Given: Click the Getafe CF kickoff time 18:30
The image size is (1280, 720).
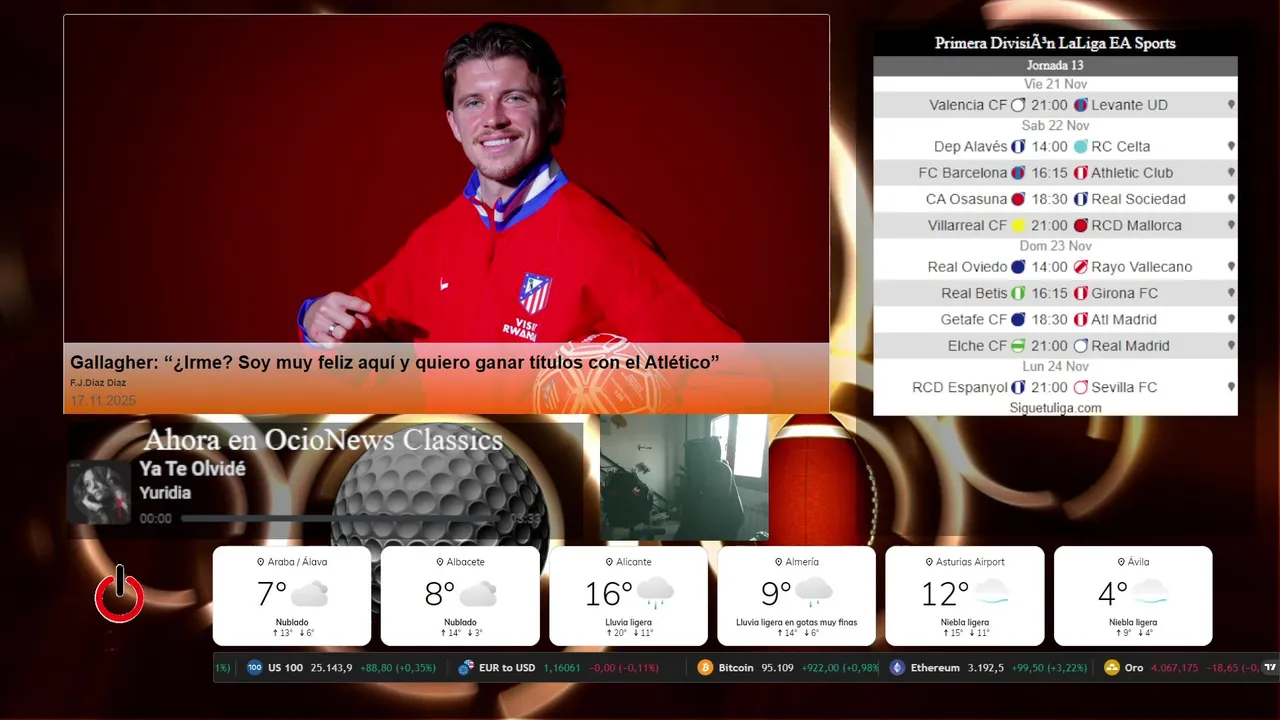Looking at the screenshot, I should 1049,320.
